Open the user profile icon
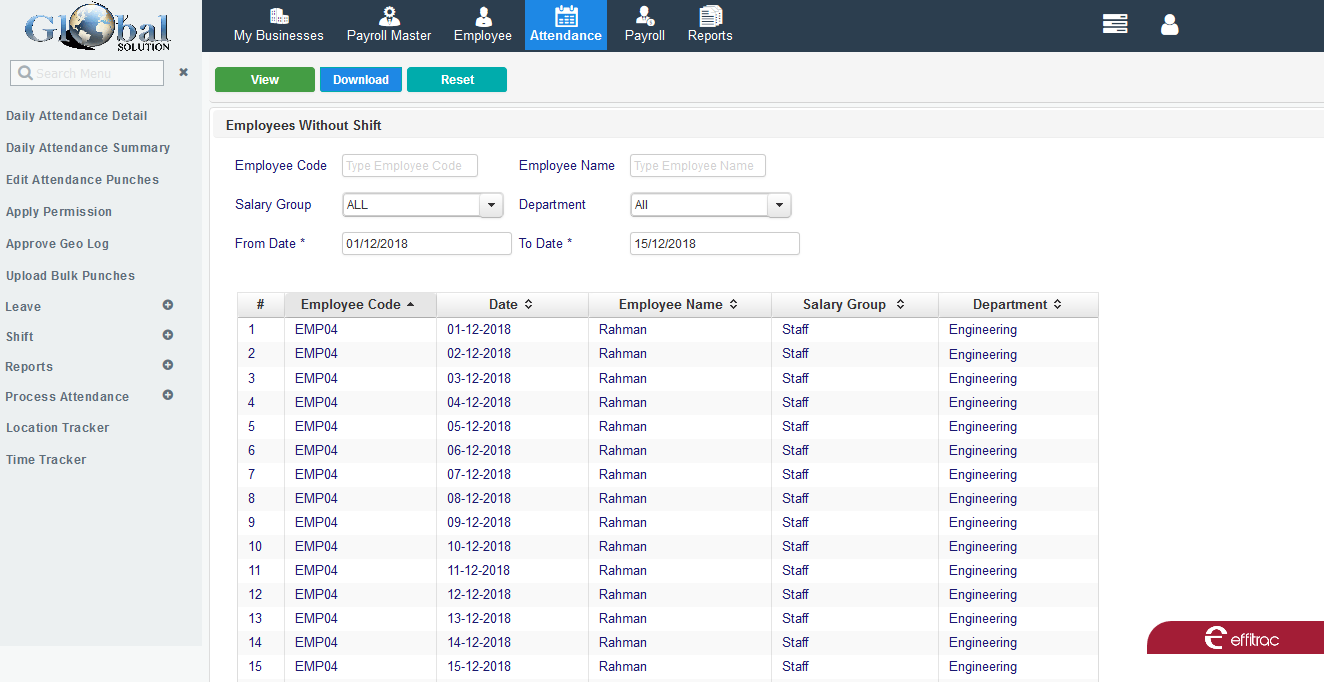 coord(1169,25)
